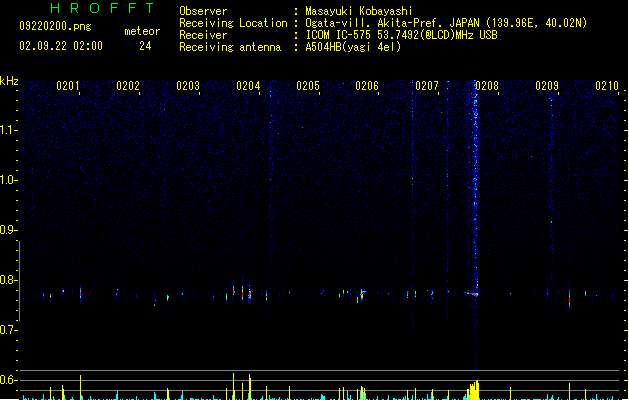Click the Receiver ICOM IC-575 text
The width and height of the screenshot is (629, 400).
point(401,35)
